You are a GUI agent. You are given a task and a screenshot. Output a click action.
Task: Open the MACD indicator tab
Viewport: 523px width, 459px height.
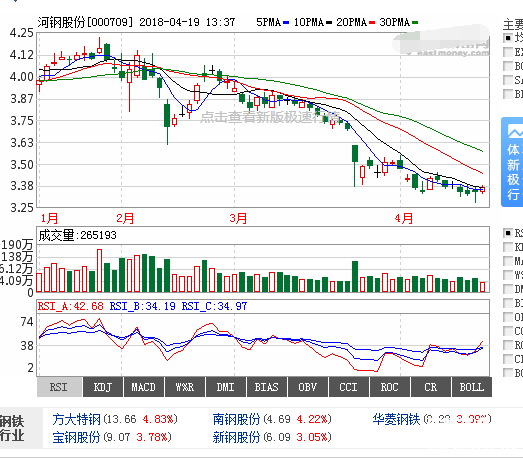pyautogui.click(x=144, y=387)
